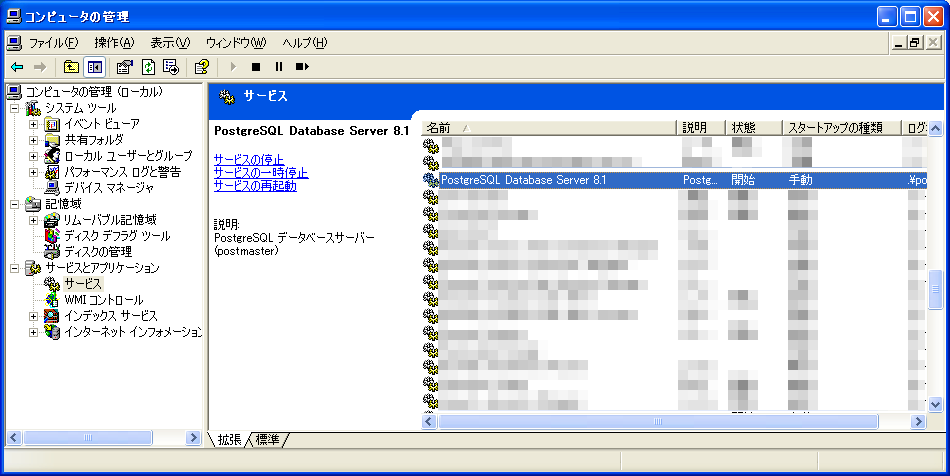
Task: Open the ウィンドウ(W) menu
Action: click(x=236, y=43)
